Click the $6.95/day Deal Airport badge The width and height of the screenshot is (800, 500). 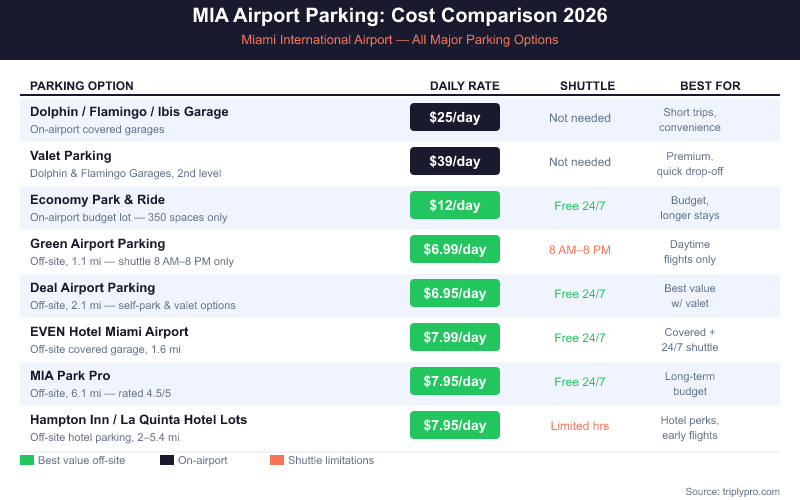pos(455,294)
